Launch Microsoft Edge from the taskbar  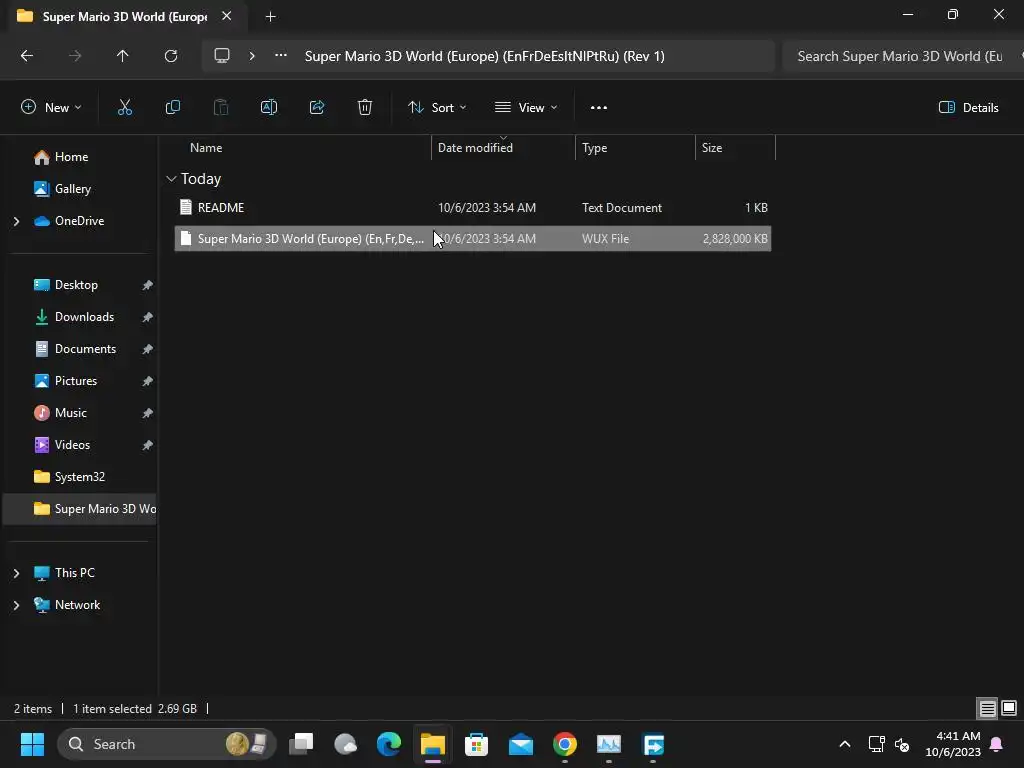(389, 744)
